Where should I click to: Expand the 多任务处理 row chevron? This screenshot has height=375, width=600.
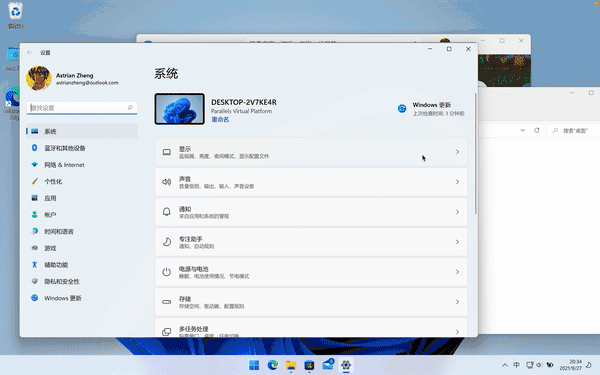click(457, 332)
